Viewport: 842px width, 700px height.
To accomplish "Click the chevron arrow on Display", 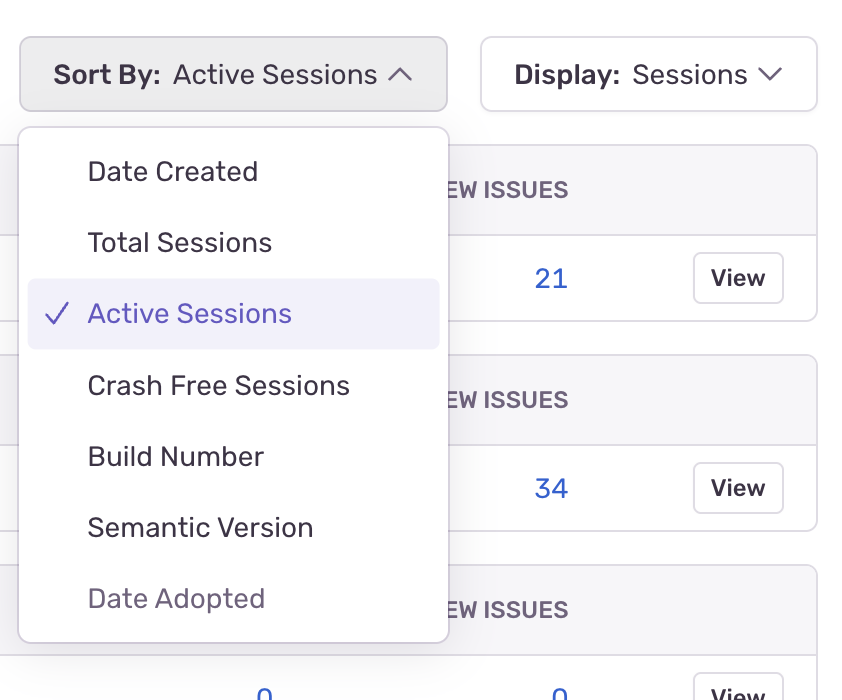I will [770, 75].
